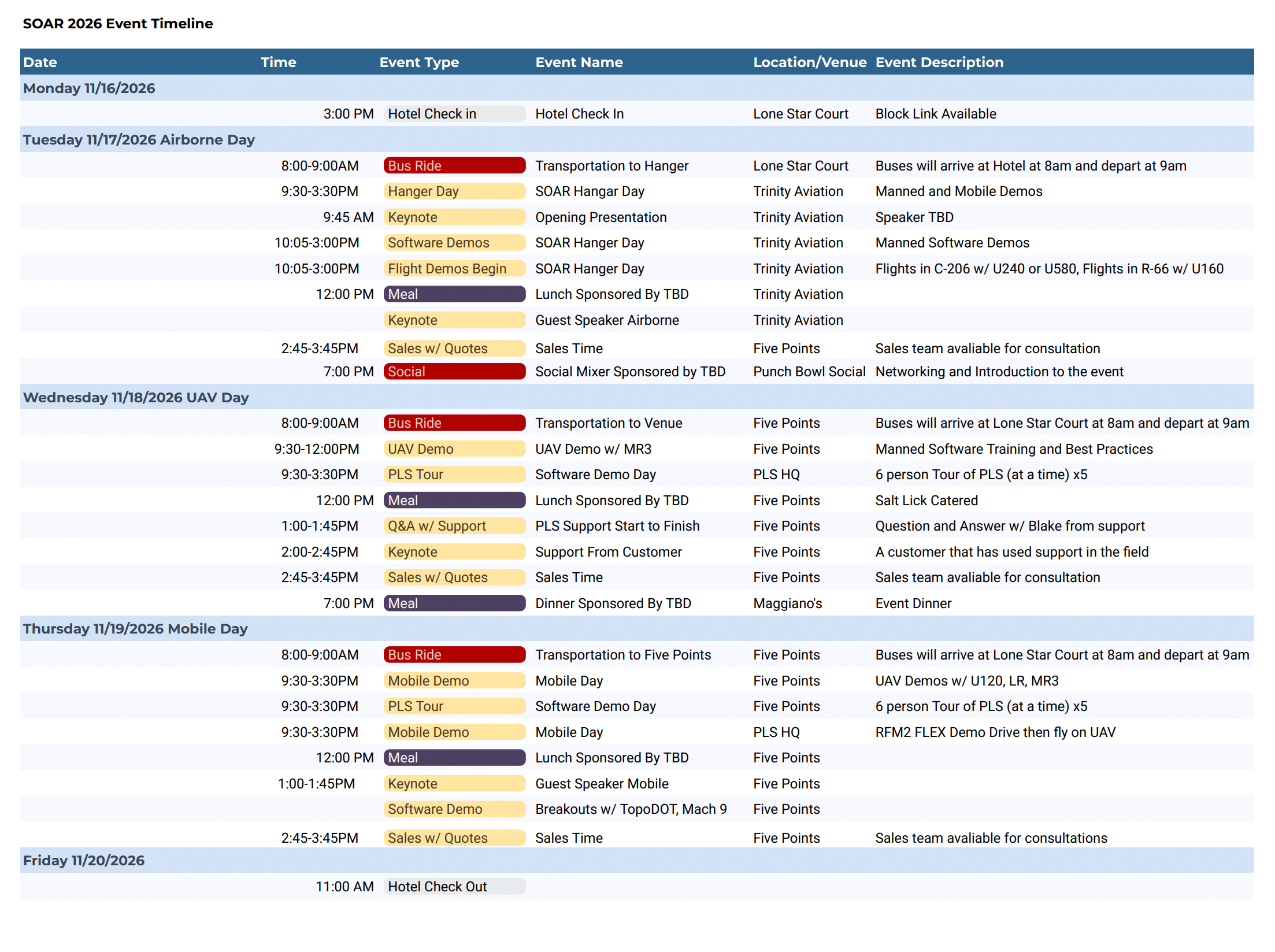
Task: Click "Question and Answer w/ Blake" description
Action: tap(1010, 526)
